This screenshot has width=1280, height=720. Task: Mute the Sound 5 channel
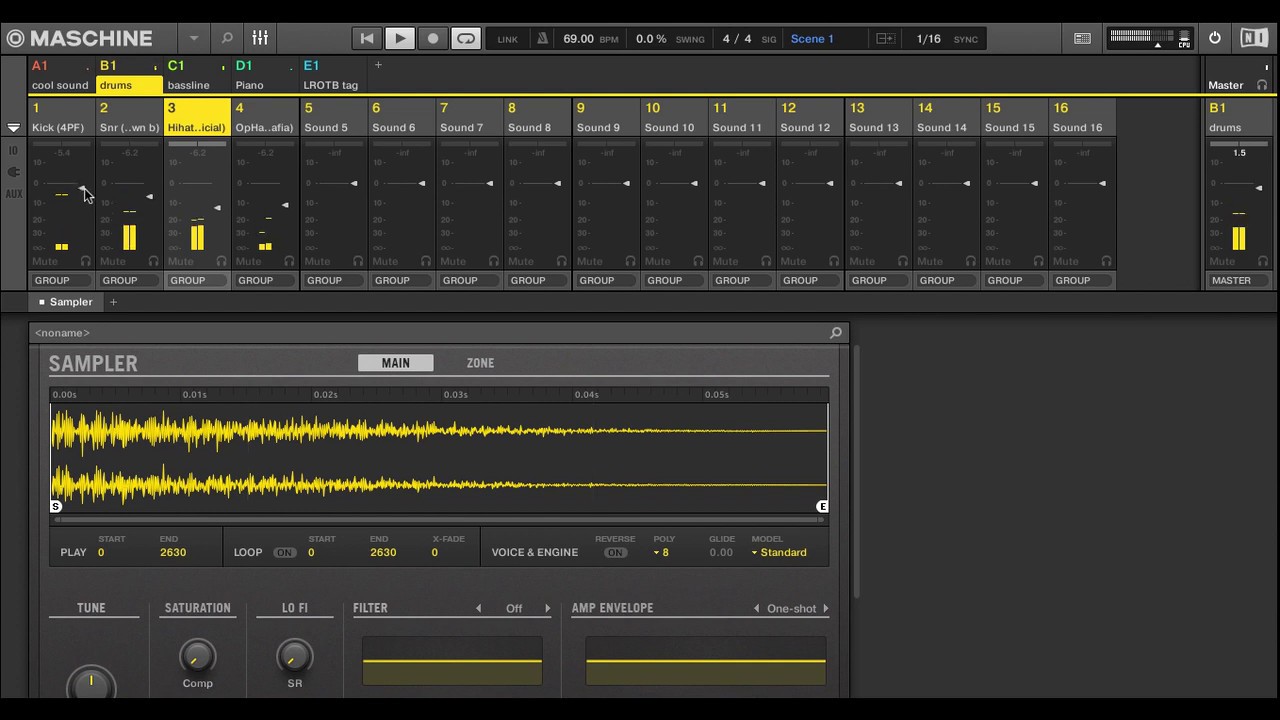pos(317,261)
